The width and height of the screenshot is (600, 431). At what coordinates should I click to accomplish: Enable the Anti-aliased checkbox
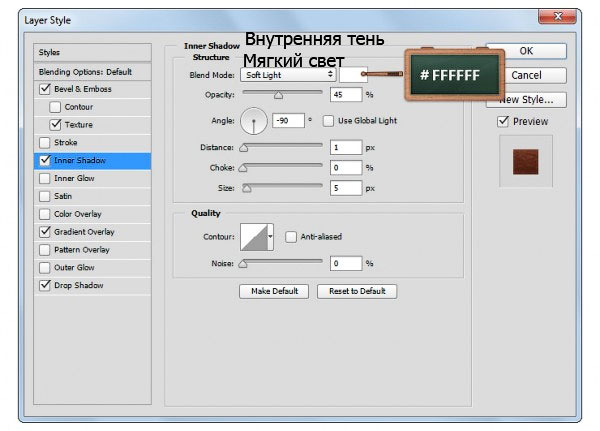point(290,237)
